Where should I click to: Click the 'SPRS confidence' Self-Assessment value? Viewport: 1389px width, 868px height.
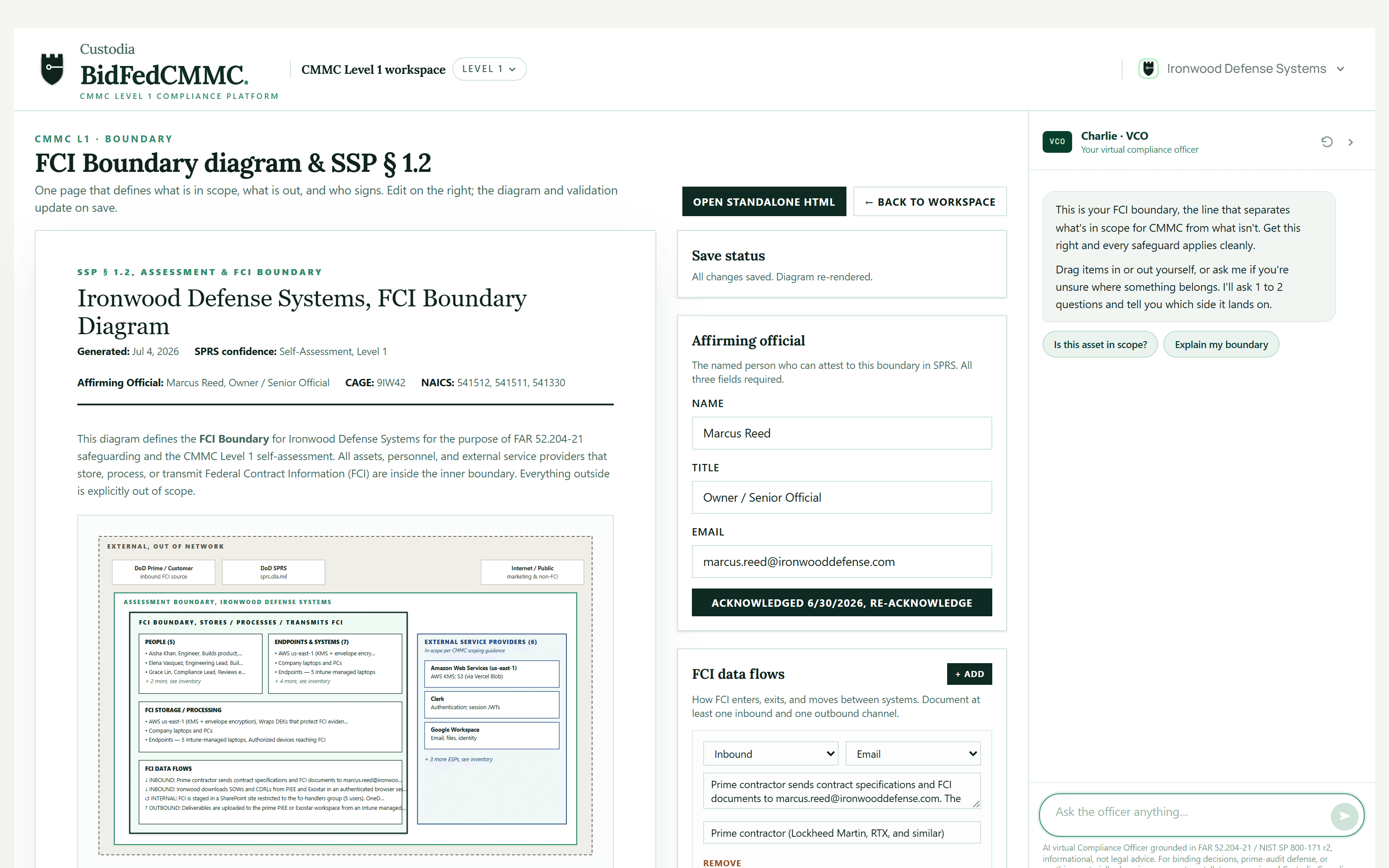(x=333, y=352)
